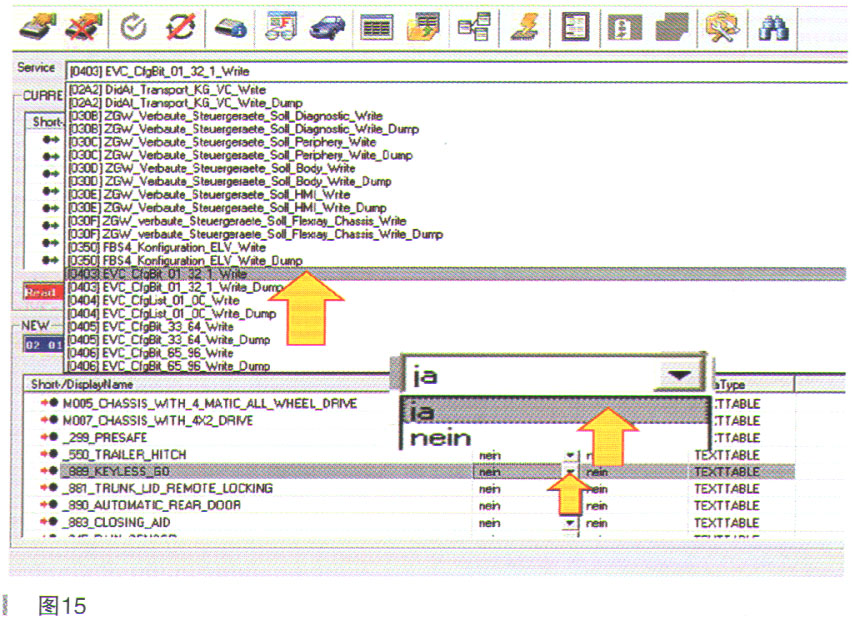This screenshot has width=852, height=619.
Task: Select the _890_AUTOMATIC_REAR_DOOR row name
Action: [152, 505]
